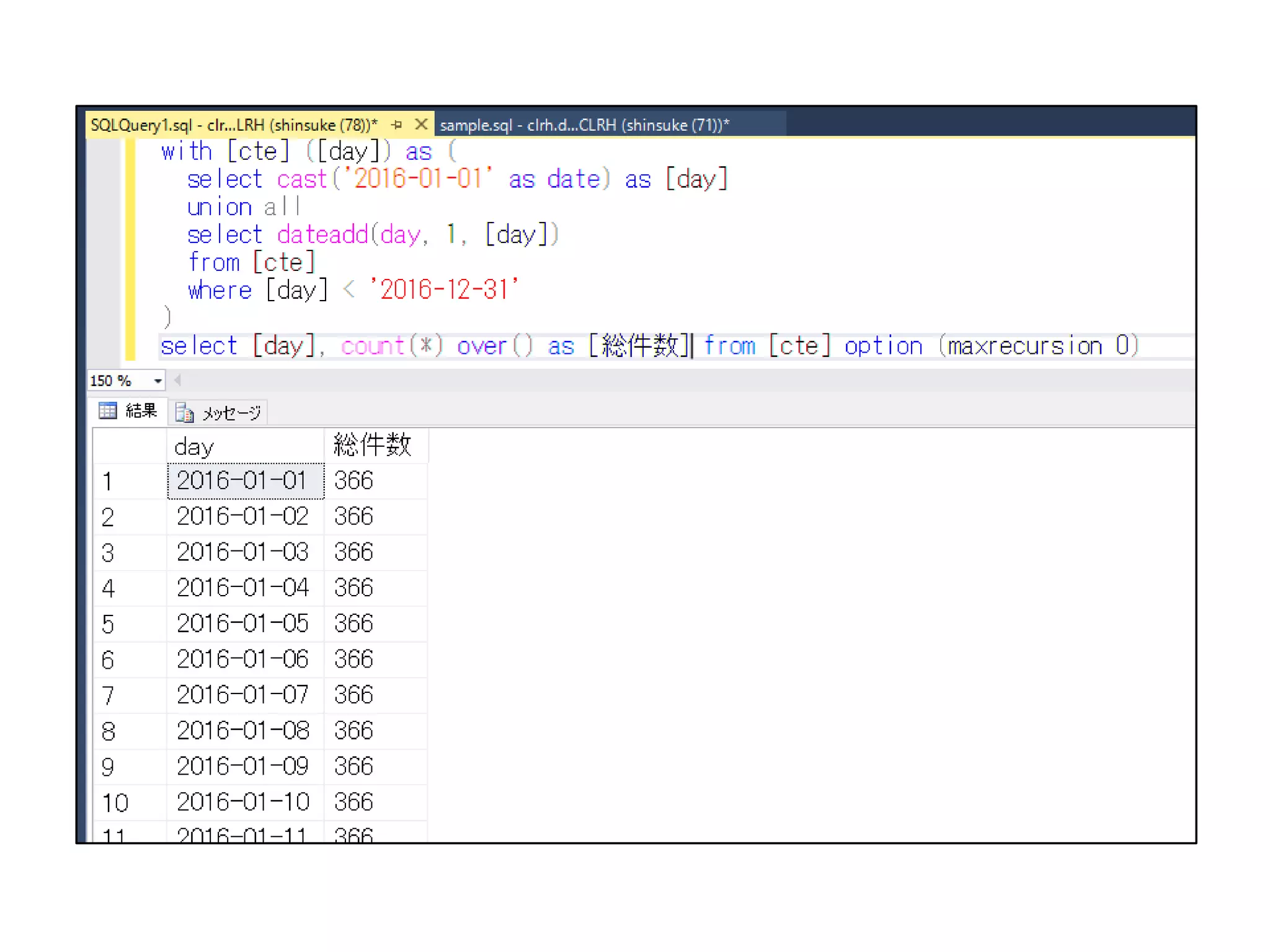Click the results grid icon
The image size is (1270, 952).
pyautogui.click(x=108, y=411)
